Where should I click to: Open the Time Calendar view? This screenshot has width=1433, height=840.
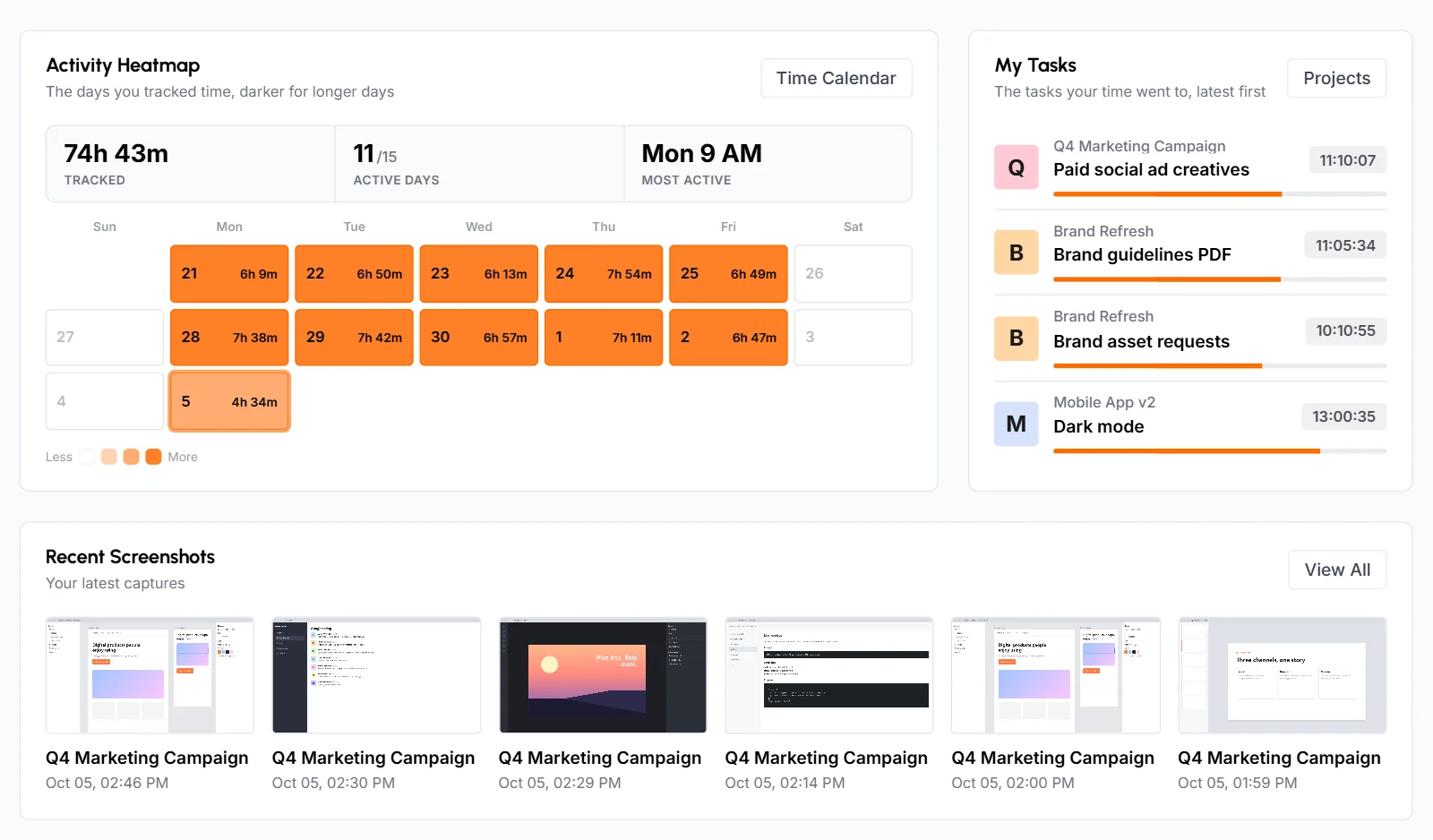coord(837,78)
